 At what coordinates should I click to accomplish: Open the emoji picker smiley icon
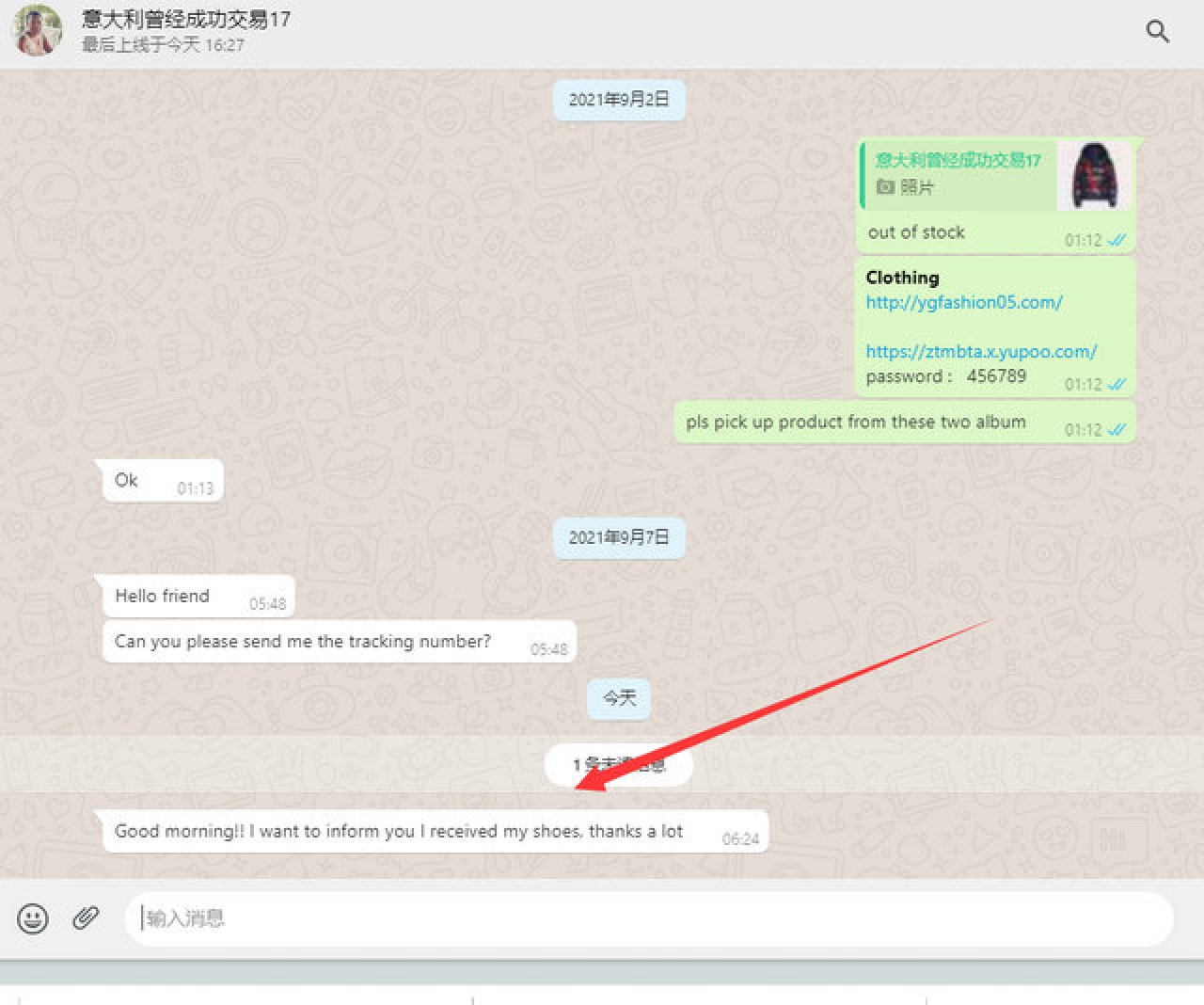pos(33,918)
